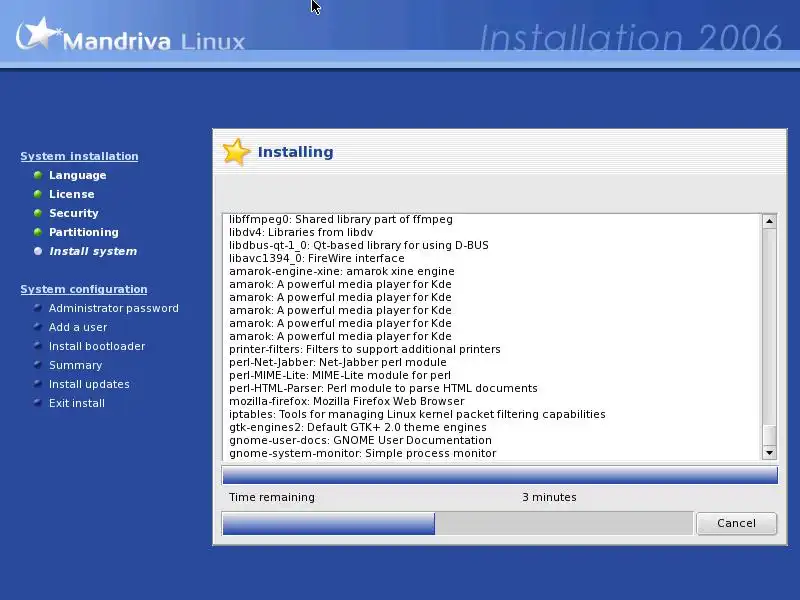
Task: Click the Cancel button
Action: pyautogui.click(x=736, y=523)
